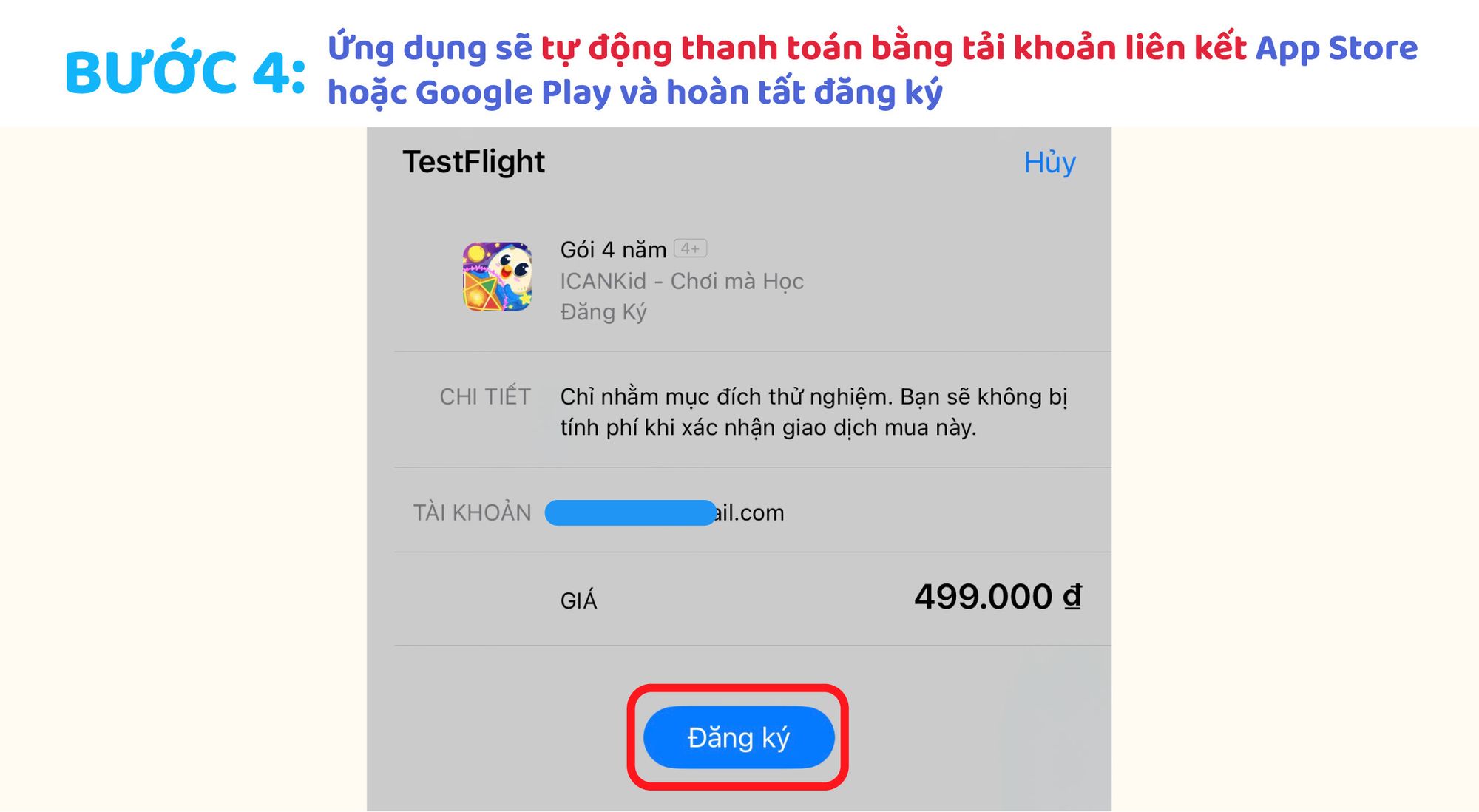Click the red highlight frame around Đăng ký
The image size is (1479, 812).
click(738, 737)
